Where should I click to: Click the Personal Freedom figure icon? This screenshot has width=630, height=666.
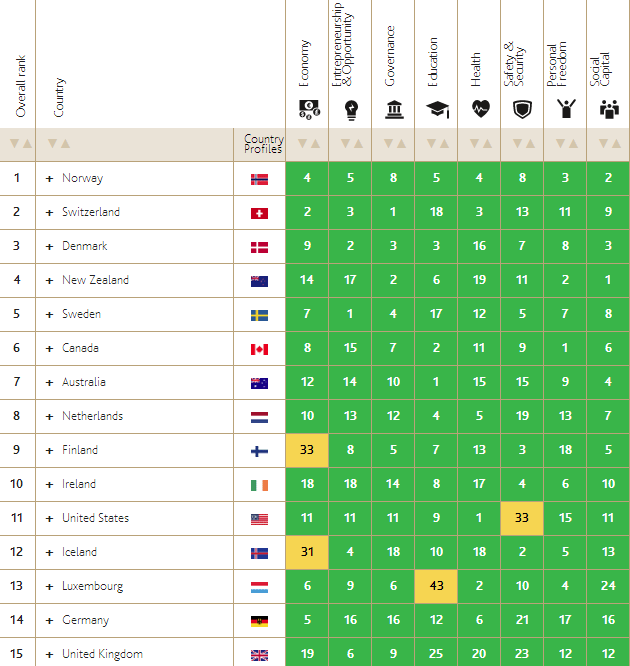click(x=566, y=109)
